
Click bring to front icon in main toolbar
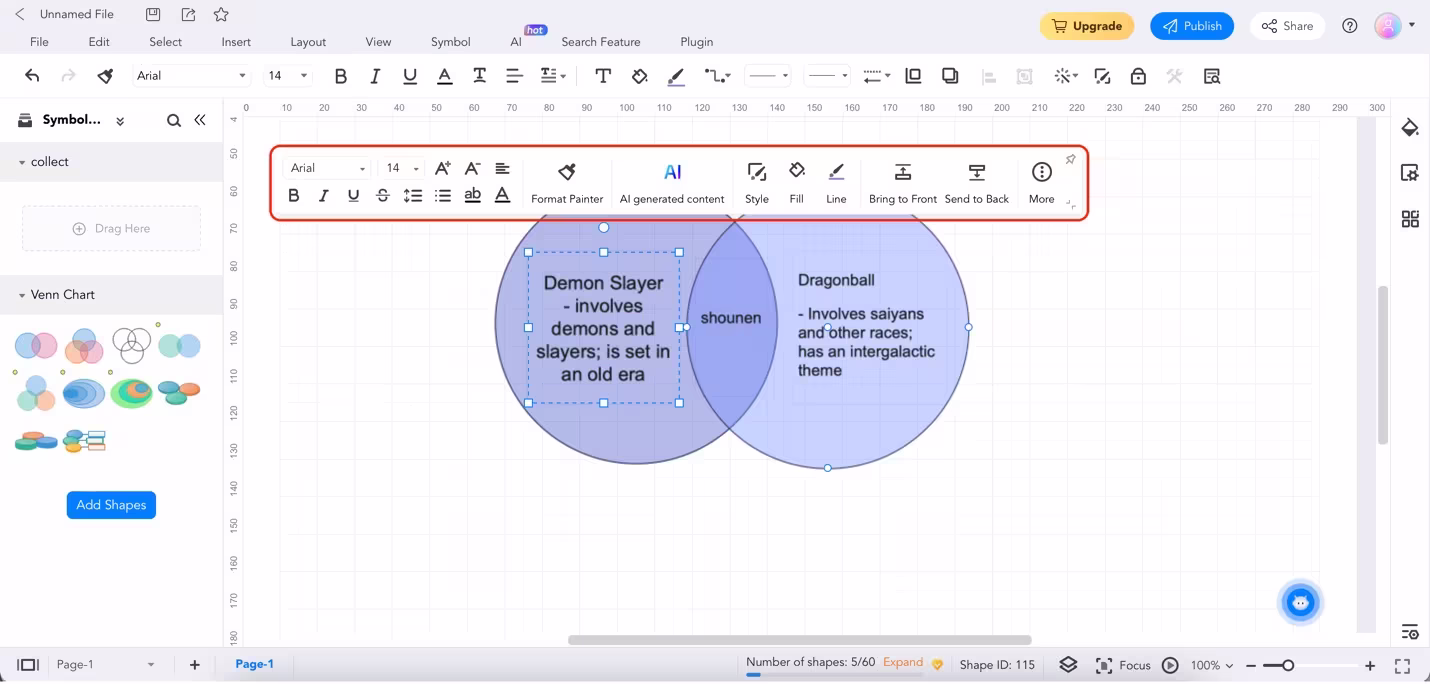(x=913, y=76)
